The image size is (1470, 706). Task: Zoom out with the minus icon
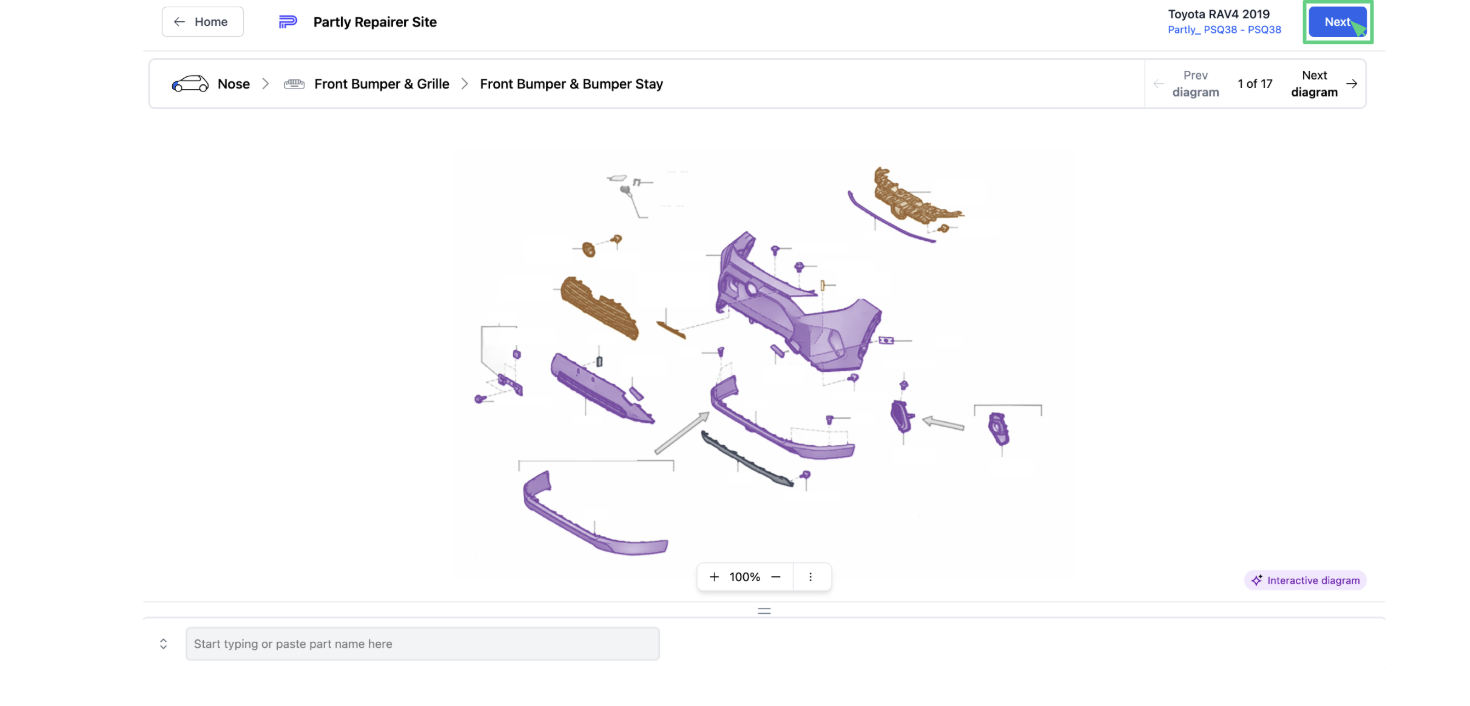tap(775, 577)
